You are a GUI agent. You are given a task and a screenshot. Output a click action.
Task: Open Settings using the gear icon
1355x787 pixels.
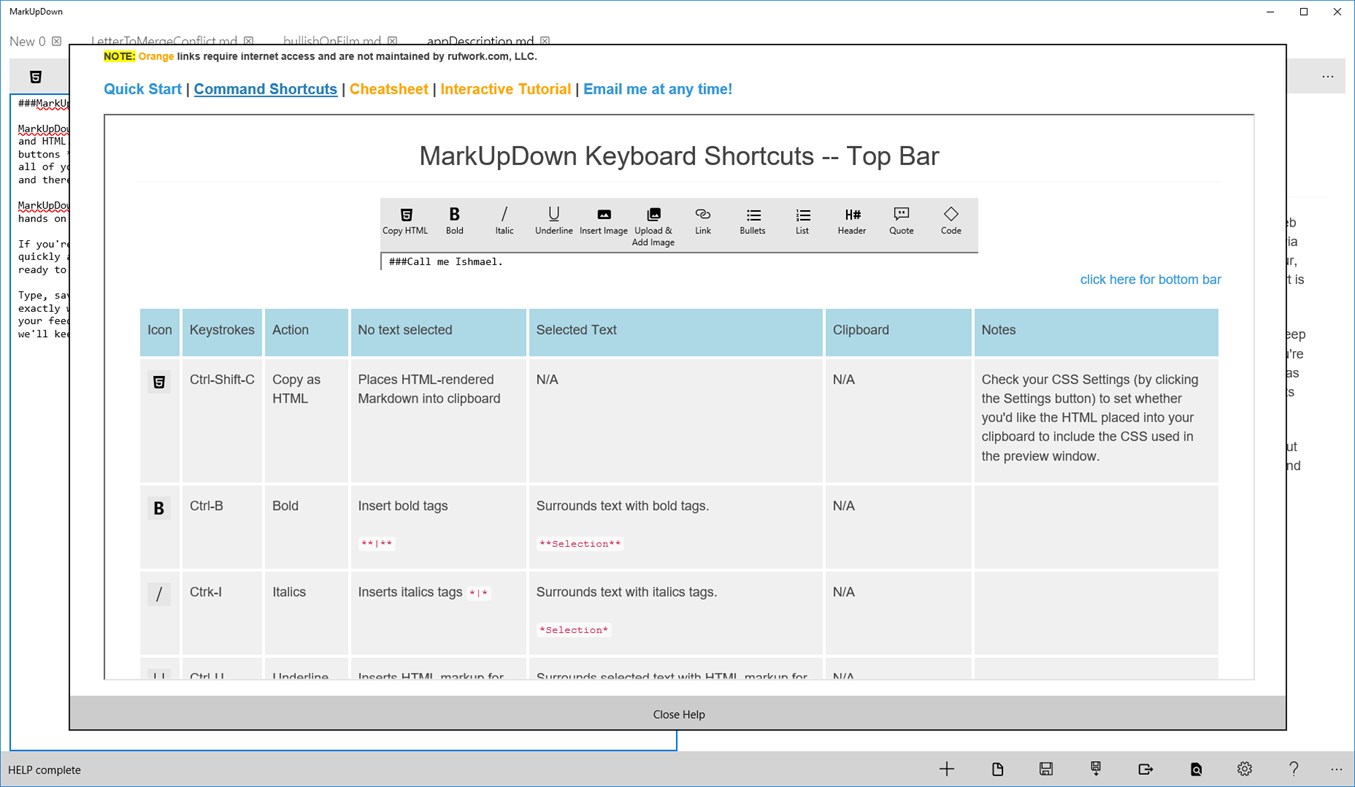[1244, 769]
